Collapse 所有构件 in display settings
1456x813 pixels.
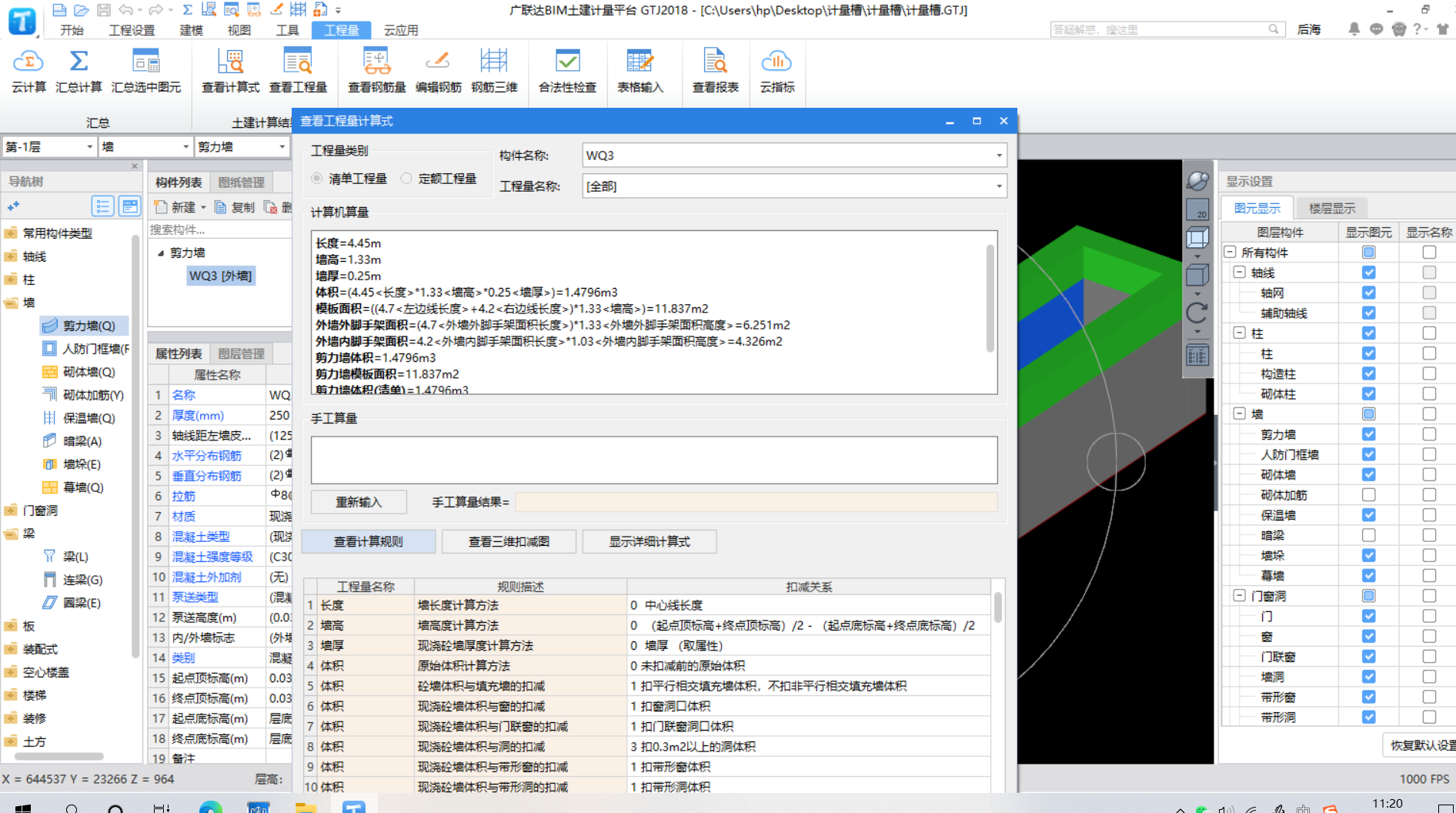tap(1230, 252)
